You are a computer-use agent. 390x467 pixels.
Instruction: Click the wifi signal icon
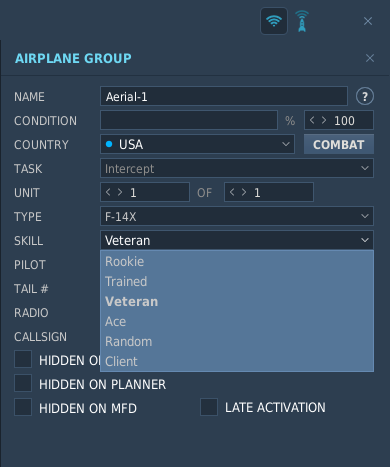click(x=274, y=21)
